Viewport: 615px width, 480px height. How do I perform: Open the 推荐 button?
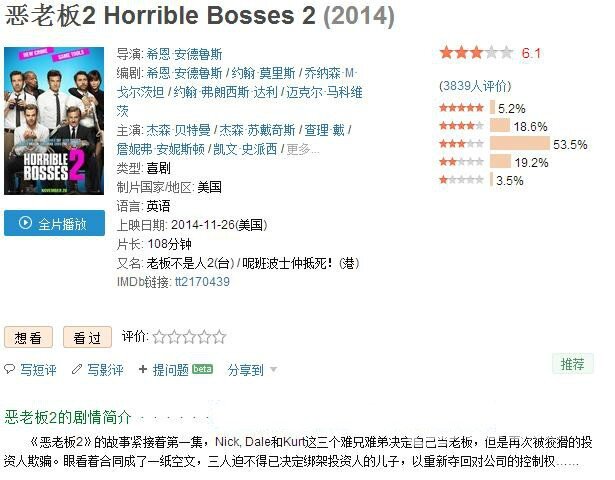click(x=573, y=364)
